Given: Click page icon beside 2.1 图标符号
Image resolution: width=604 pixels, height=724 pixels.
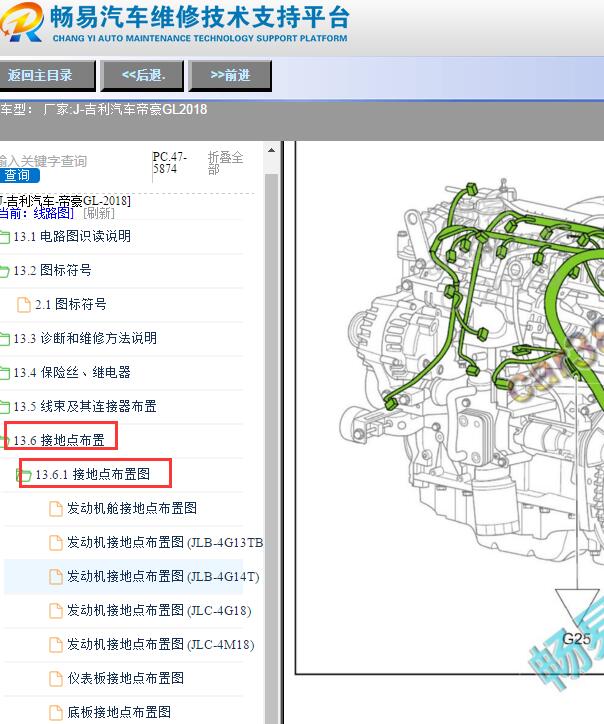Looking at the screenshot, I should 24,305.
